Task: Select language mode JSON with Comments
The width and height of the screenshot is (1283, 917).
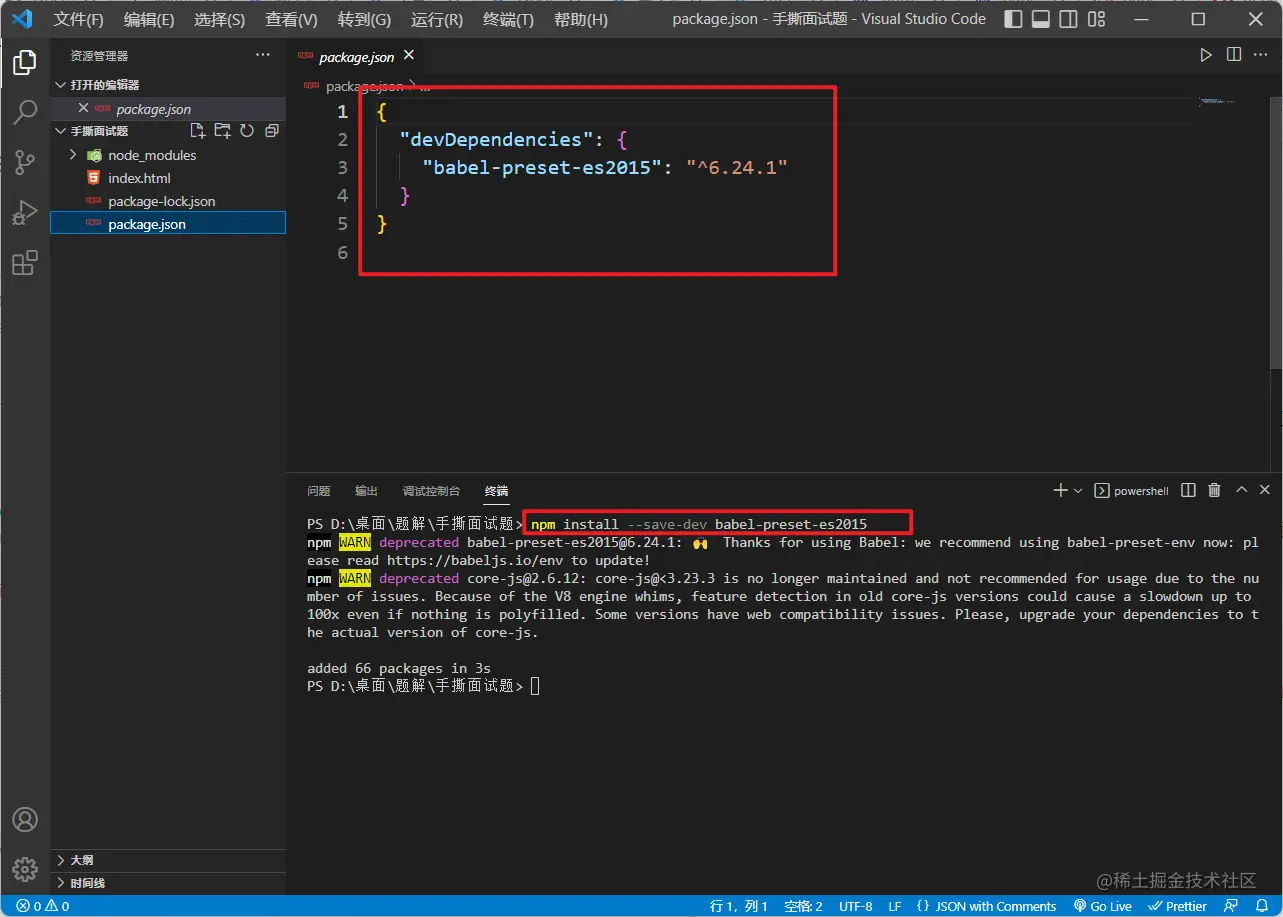Action: tap(986, 906)
